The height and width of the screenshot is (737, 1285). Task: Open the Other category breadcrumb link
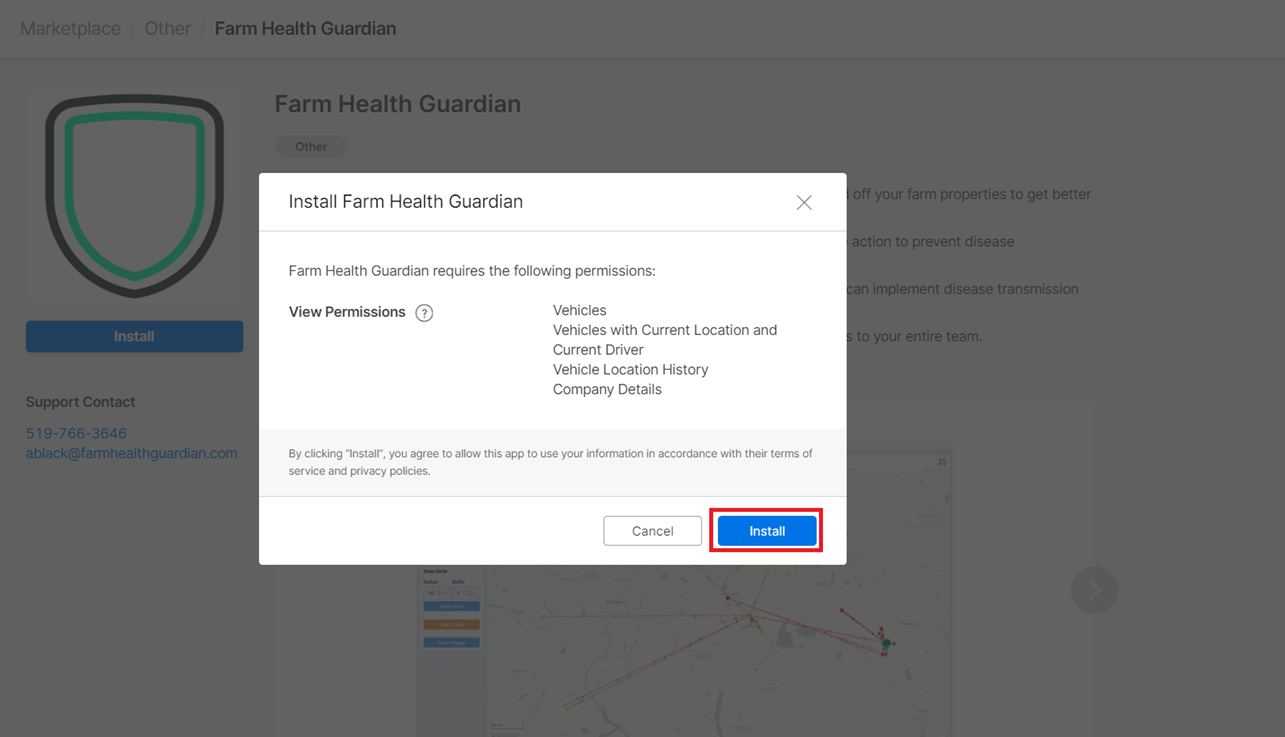click(x=167, y=29)
